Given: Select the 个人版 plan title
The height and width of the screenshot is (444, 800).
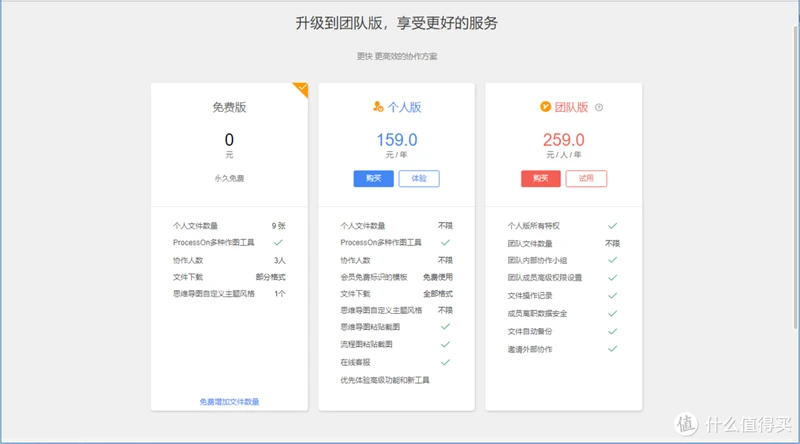Looking at the screenshot, I should (404, 107).
